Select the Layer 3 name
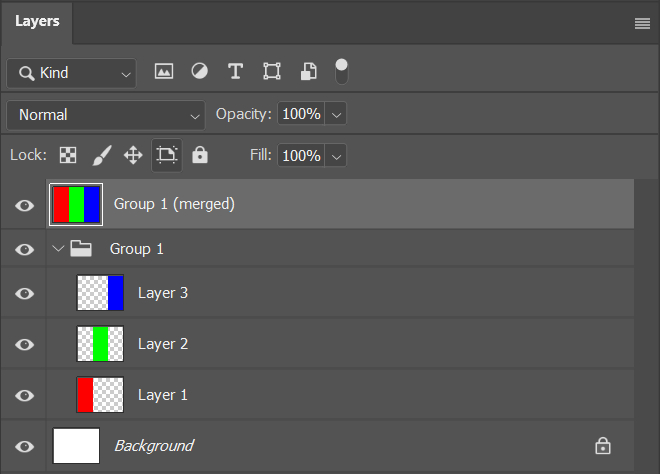Screen dimensions: 660x474 point(163,293)
